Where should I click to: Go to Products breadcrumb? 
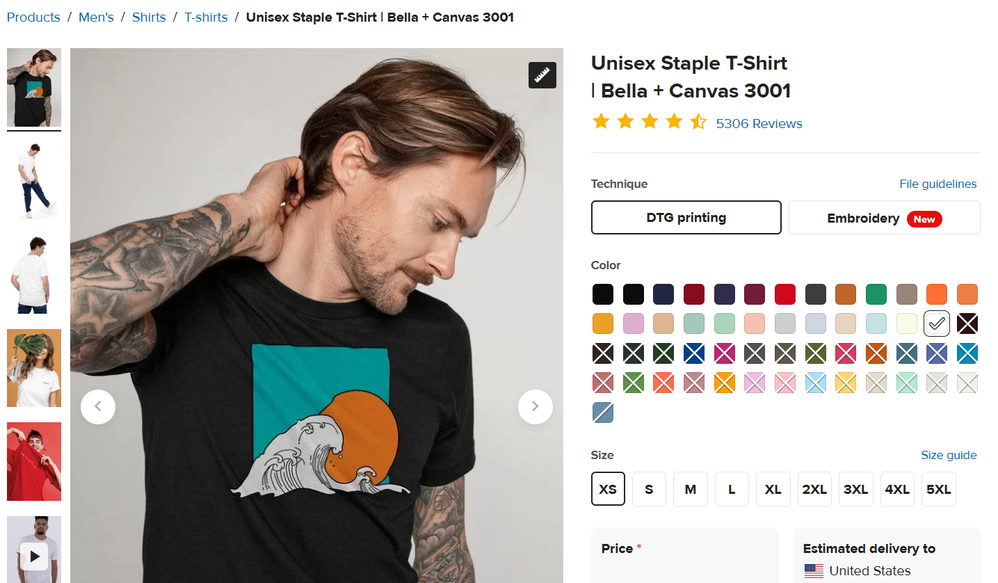(33, 17)
